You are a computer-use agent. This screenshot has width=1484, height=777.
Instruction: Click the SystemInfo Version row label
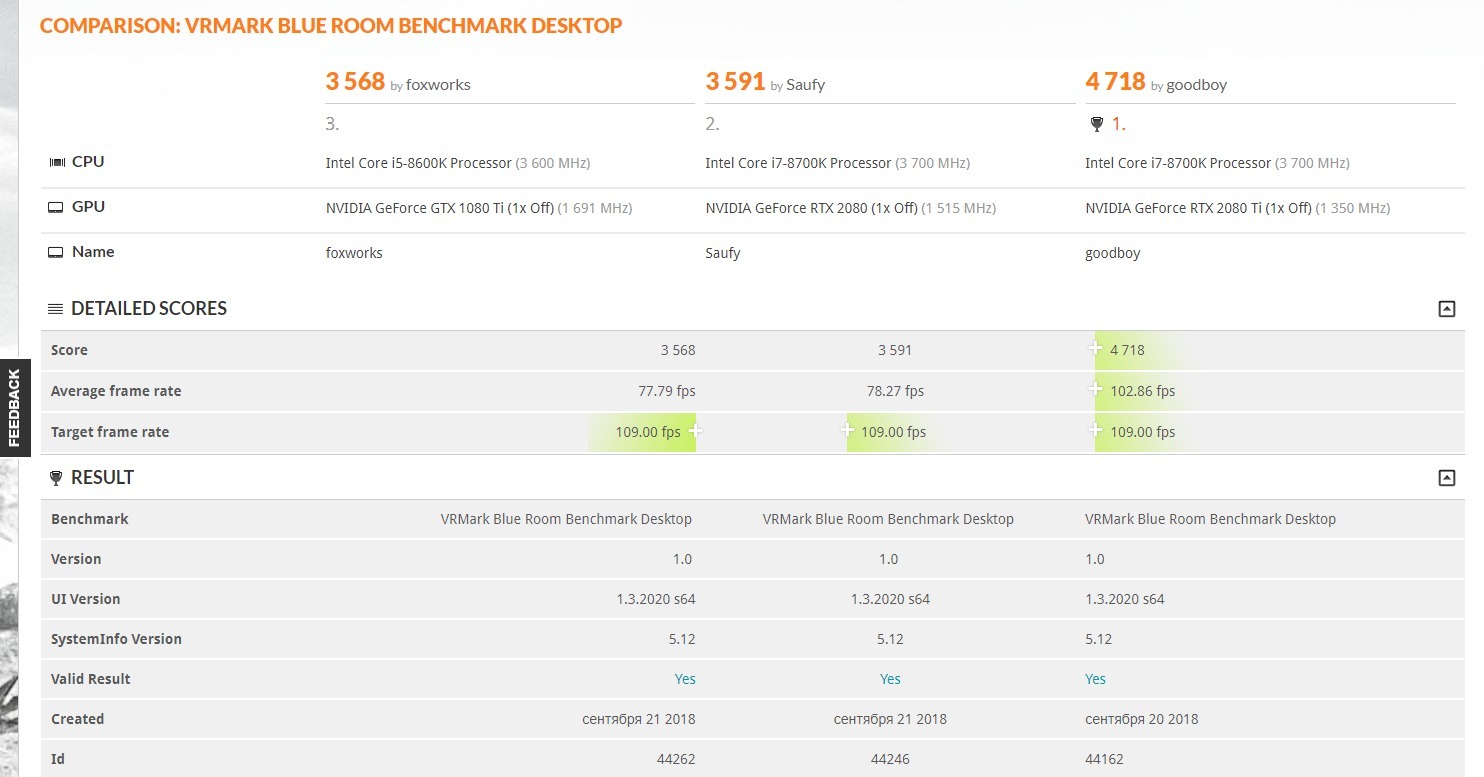pyautogui.click(x=116, y=639)
